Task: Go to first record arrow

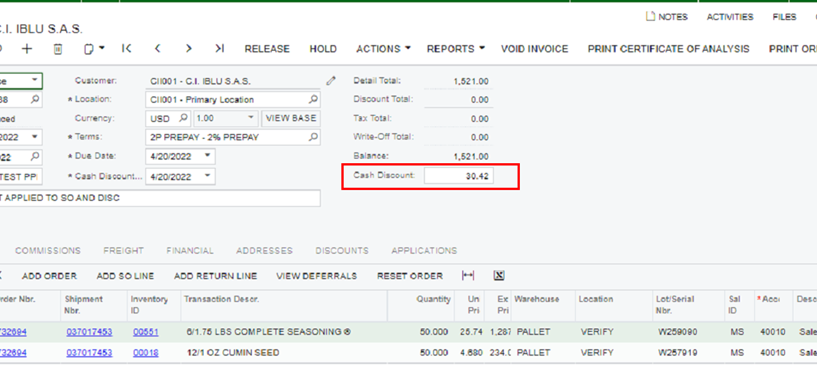Action: (126, 48)
